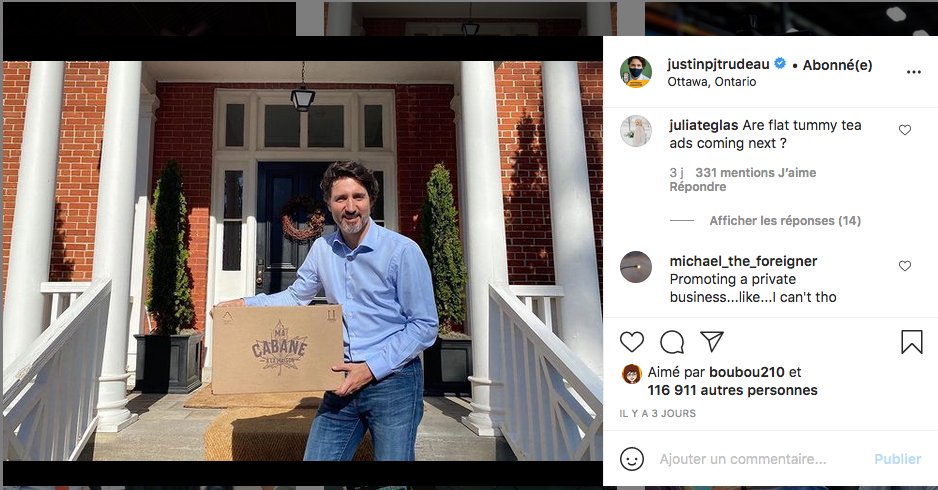
Task: Open comments via the speech bubble icon
Action: [x=672, y=342]
